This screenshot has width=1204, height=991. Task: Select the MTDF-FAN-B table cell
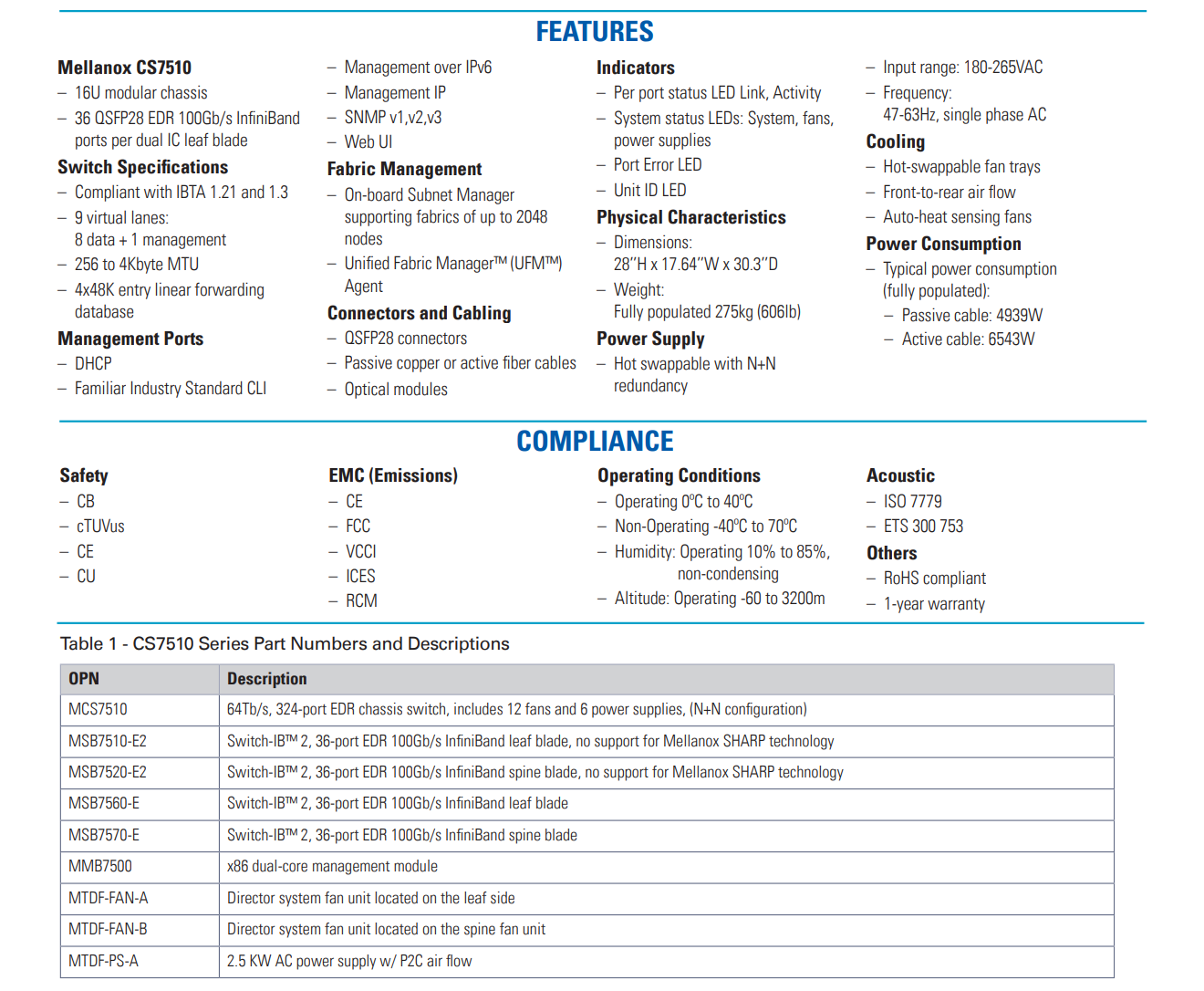tap(108, 929)
